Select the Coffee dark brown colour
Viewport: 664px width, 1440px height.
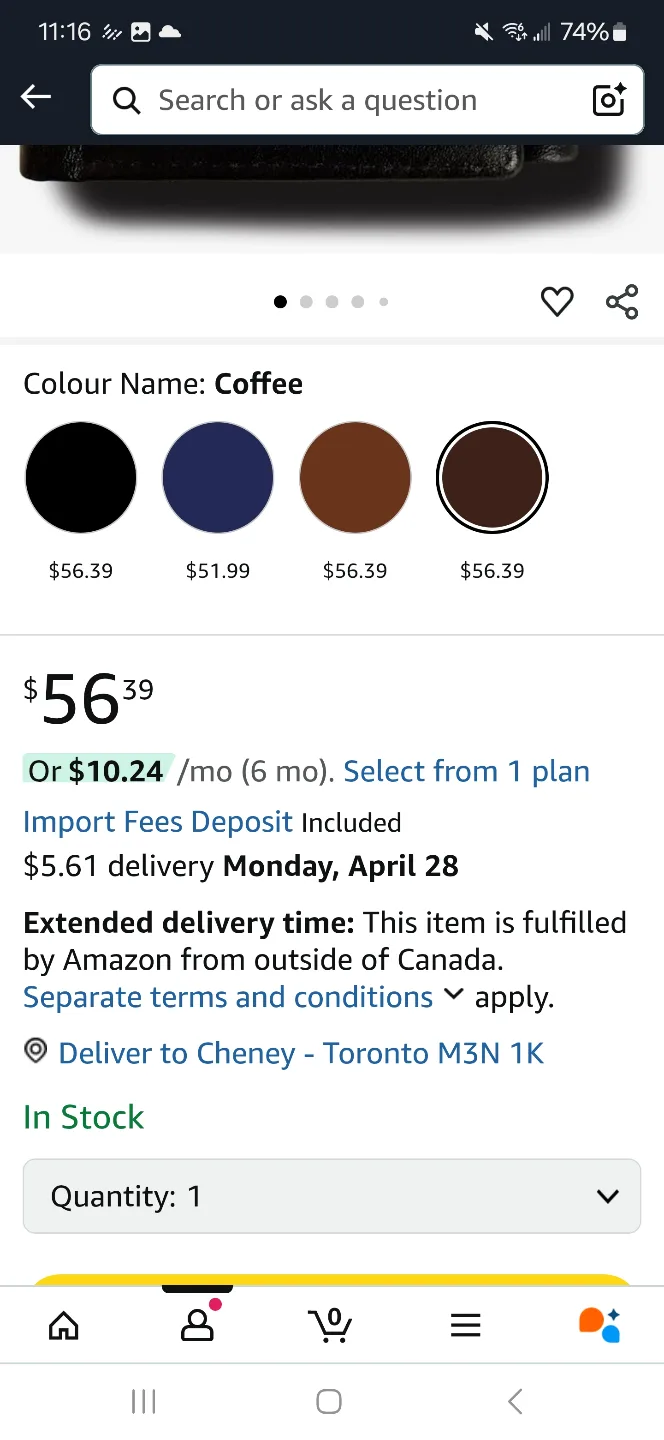pyautogui.click(x=492, y=477)
